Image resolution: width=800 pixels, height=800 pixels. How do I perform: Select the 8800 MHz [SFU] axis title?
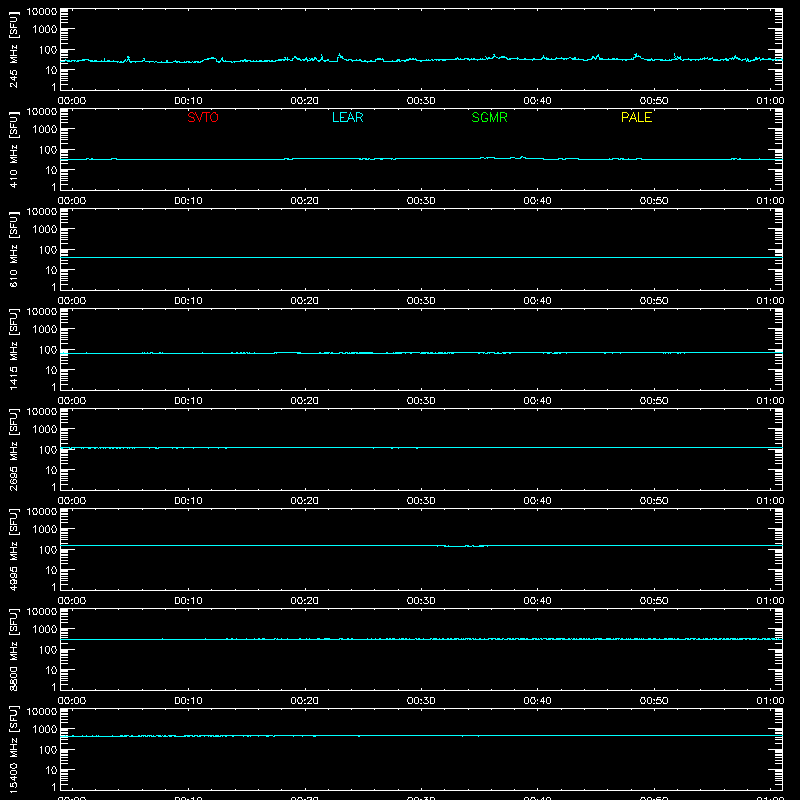(13, 650)
